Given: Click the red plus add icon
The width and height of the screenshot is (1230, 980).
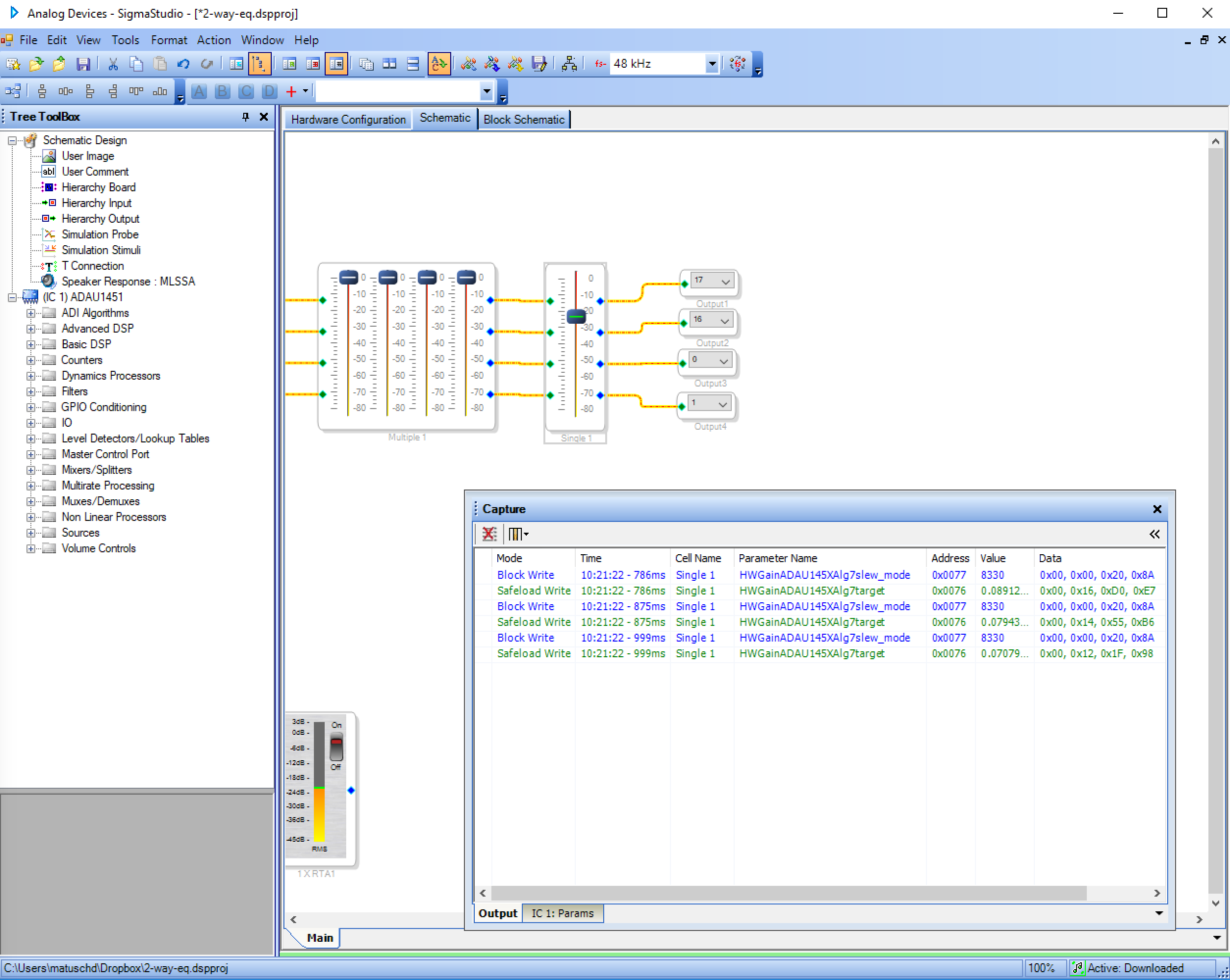Looking at the screenshot, I should (291, 91).
